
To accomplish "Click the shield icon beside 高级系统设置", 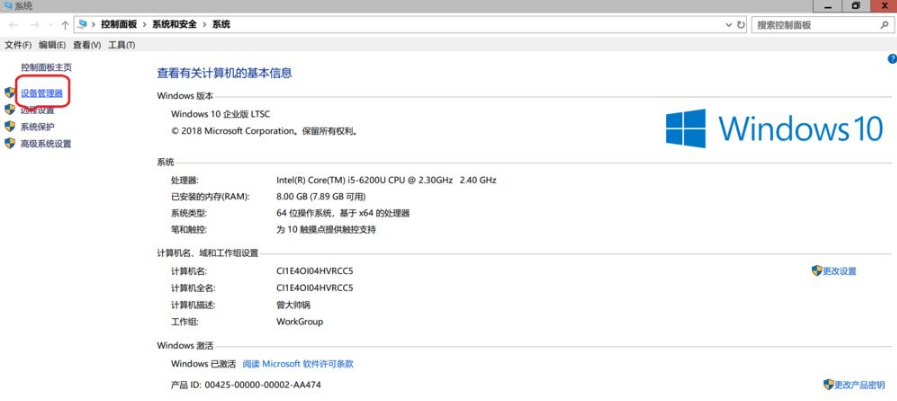I will point(10,144).
